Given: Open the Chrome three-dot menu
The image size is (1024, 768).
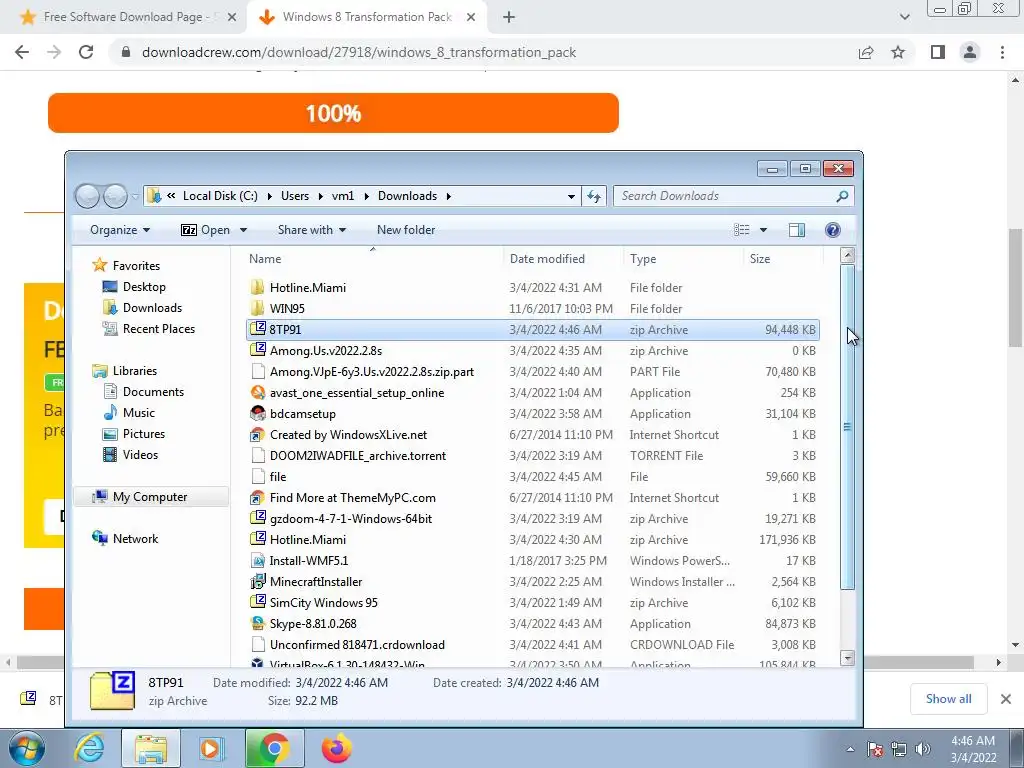Looking at the screenshot, I should click(1002, 52).
